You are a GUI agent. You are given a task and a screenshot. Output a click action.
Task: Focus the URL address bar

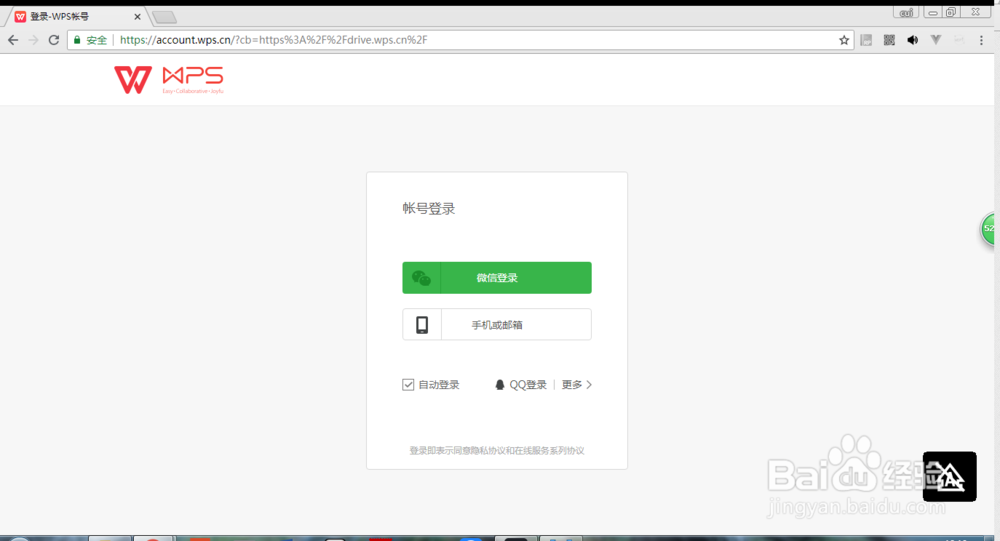459,40
